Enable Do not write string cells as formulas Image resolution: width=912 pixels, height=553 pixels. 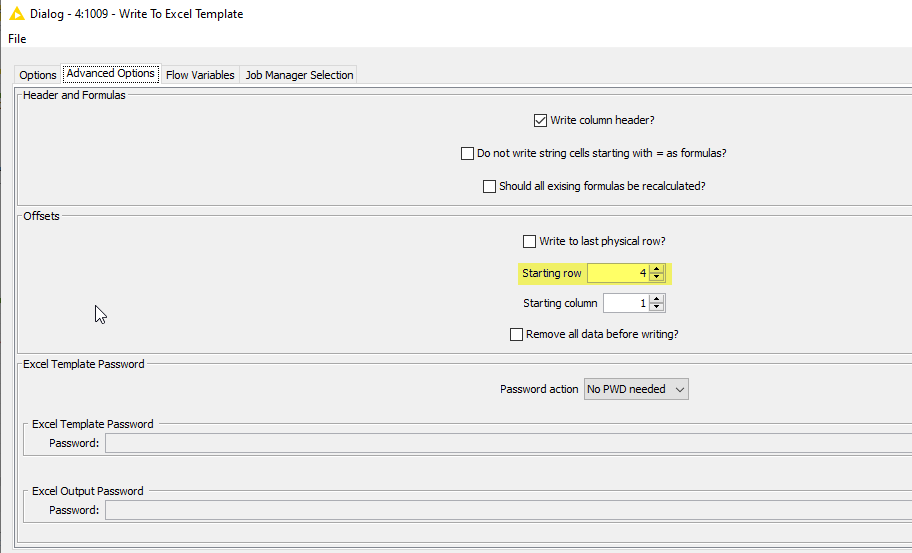[467, 154]
